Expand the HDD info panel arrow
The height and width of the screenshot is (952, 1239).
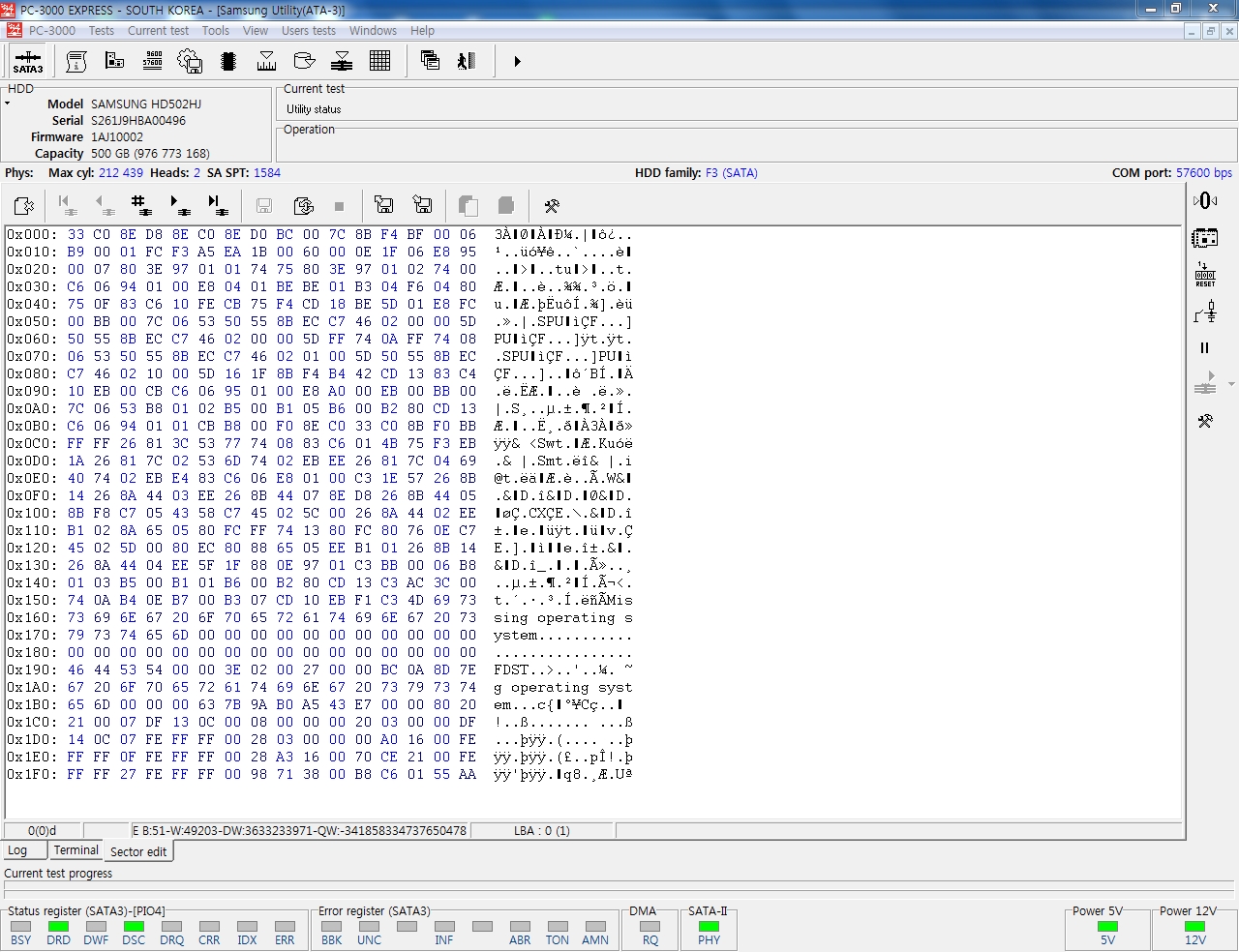(8, 104)
